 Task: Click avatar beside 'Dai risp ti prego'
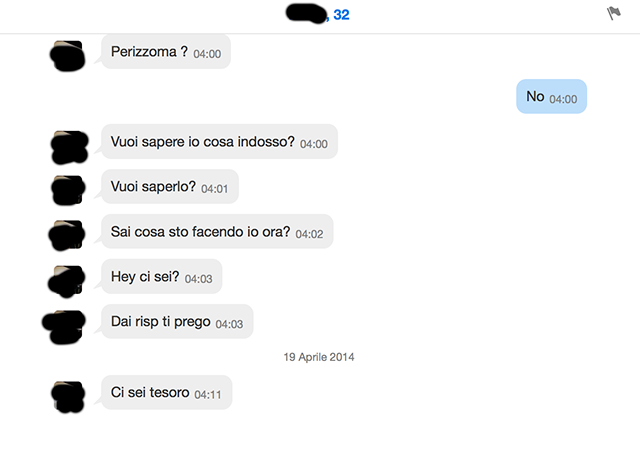click(64, 327)
